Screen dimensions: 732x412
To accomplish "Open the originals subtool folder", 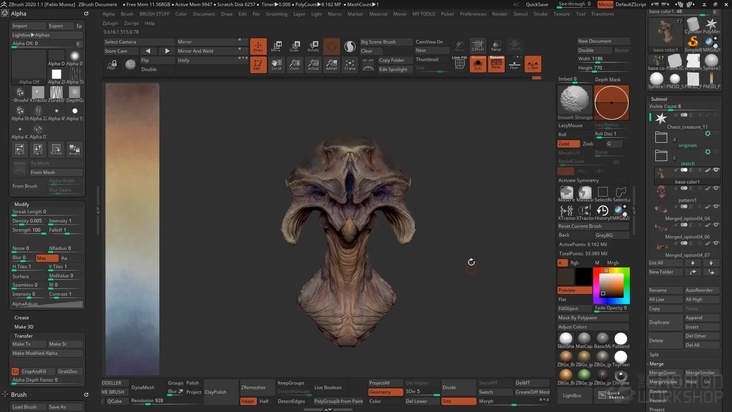I will point(661,137).
